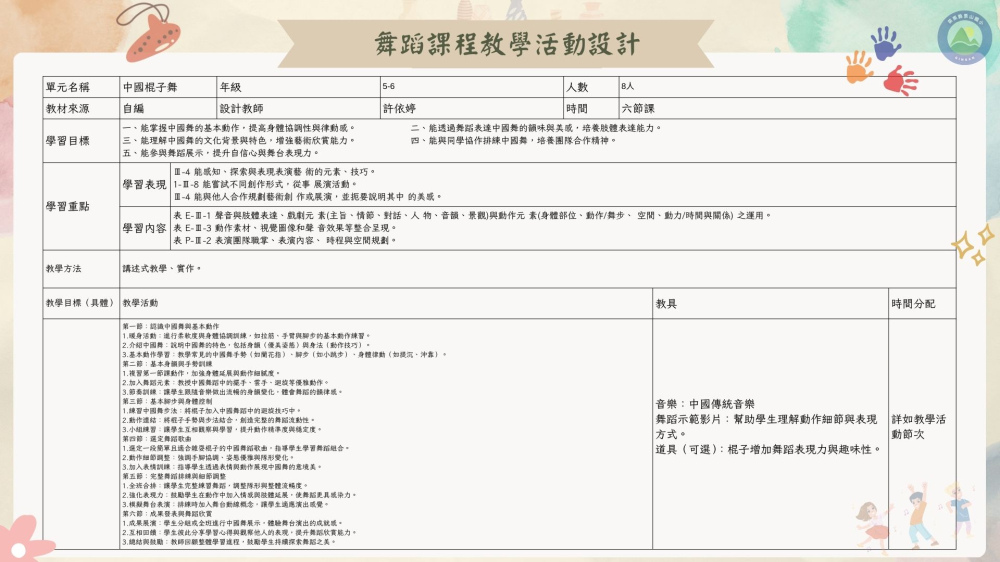Select the 六節課 cell
Screen dimensions: 1000x562
point(788,108)
